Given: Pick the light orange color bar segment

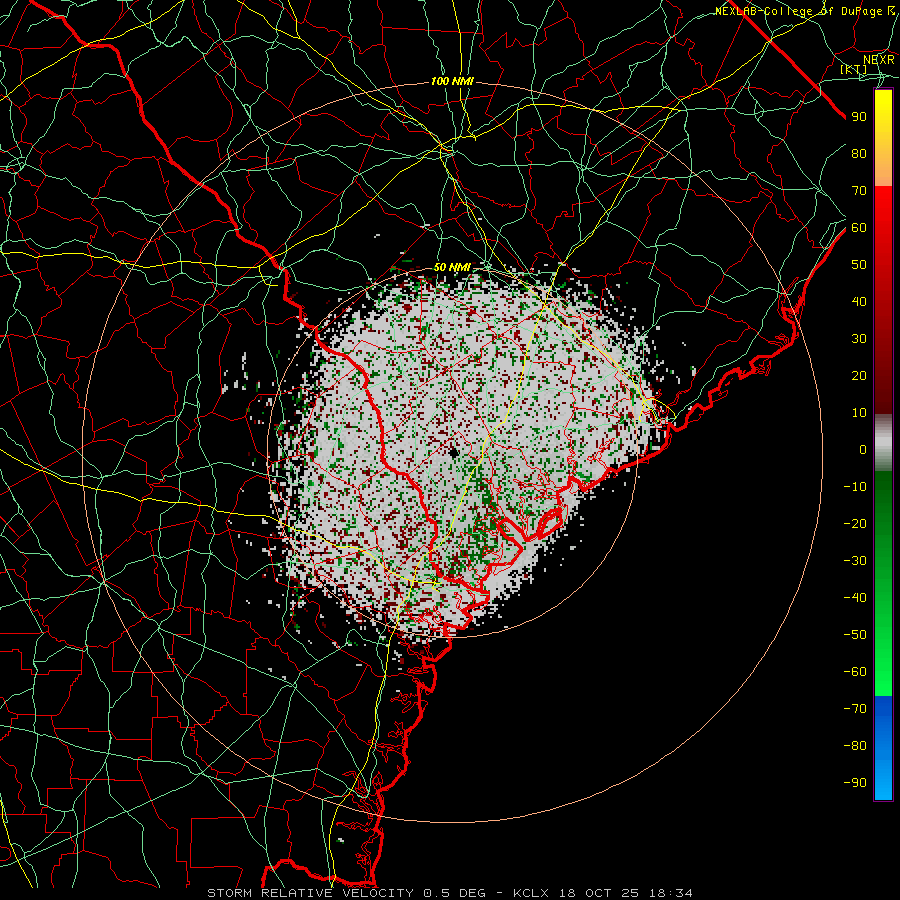Looking at the screenshot, I should click(x=883, y=169).
